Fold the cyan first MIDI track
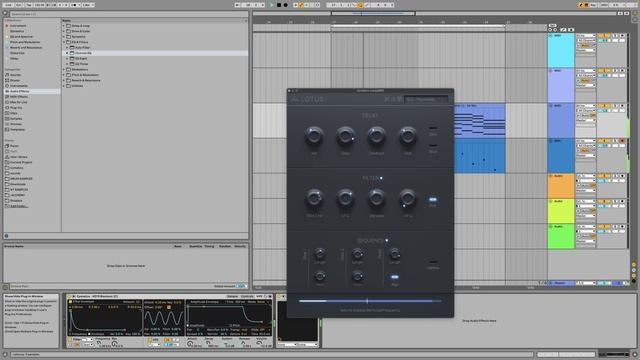 coord(551,36)
